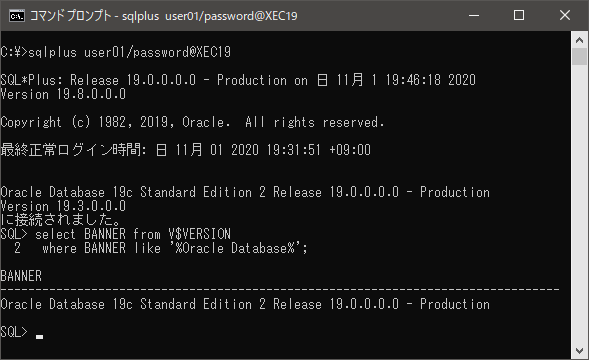Minimize the command prompt window
This screenshot has height=360, width=589.
click(x=474, y=15)
